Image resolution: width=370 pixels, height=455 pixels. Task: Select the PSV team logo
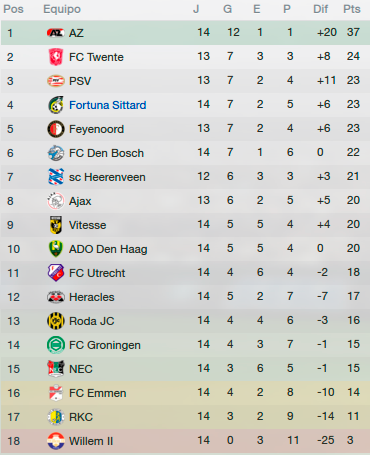(x=56, y=81)
